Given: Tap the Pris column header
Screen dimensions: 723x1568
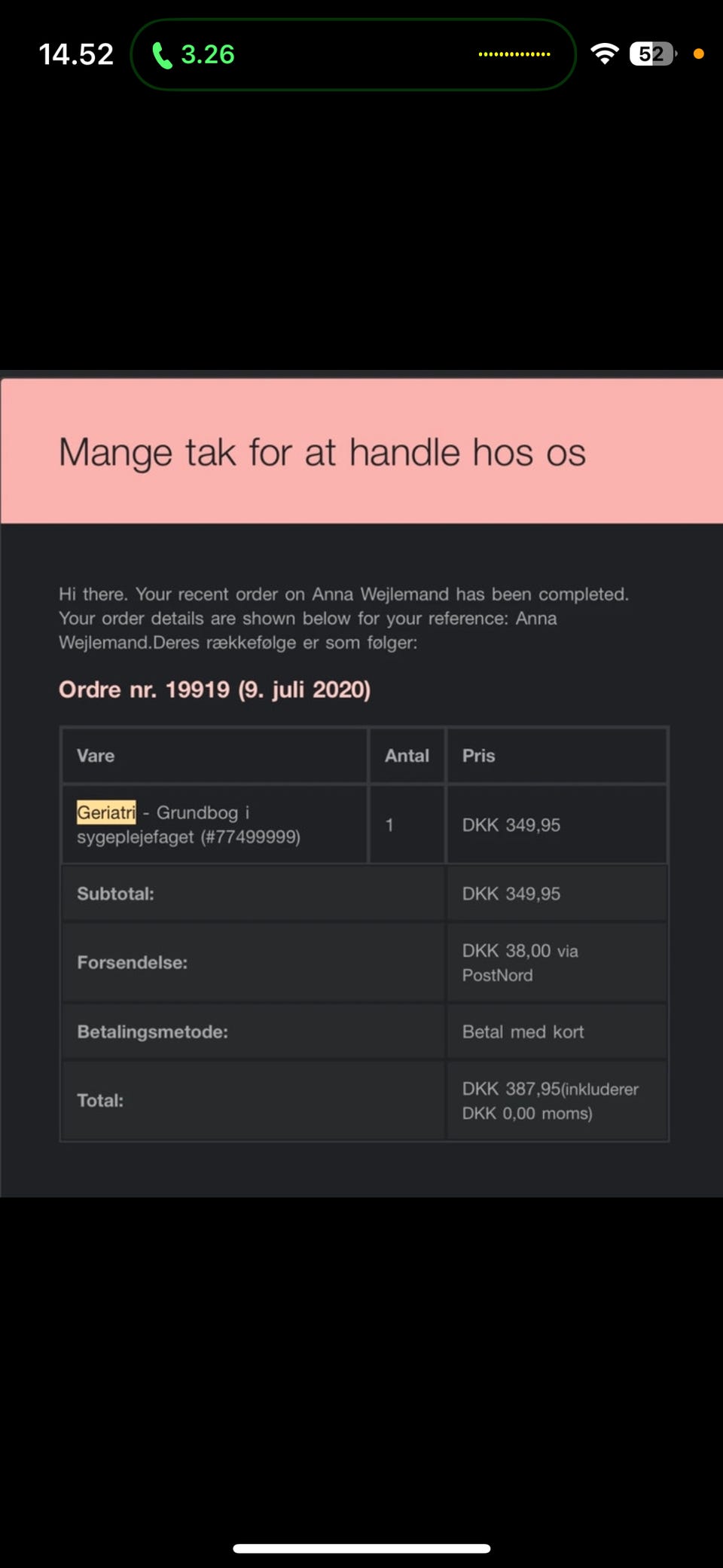Looking at the screenshot, I should (479, 756).
